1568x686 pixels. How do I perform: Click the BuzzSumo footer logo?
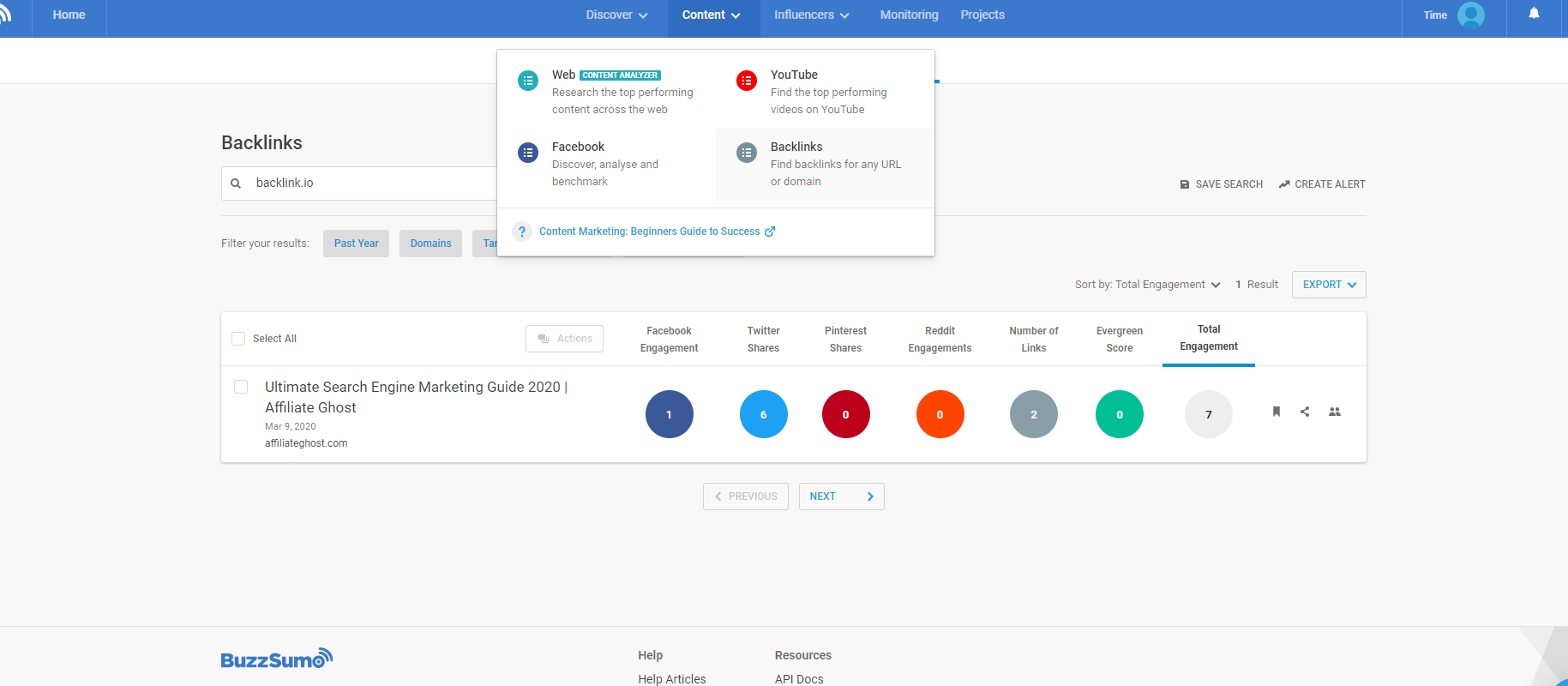click(x=276, y=659)
